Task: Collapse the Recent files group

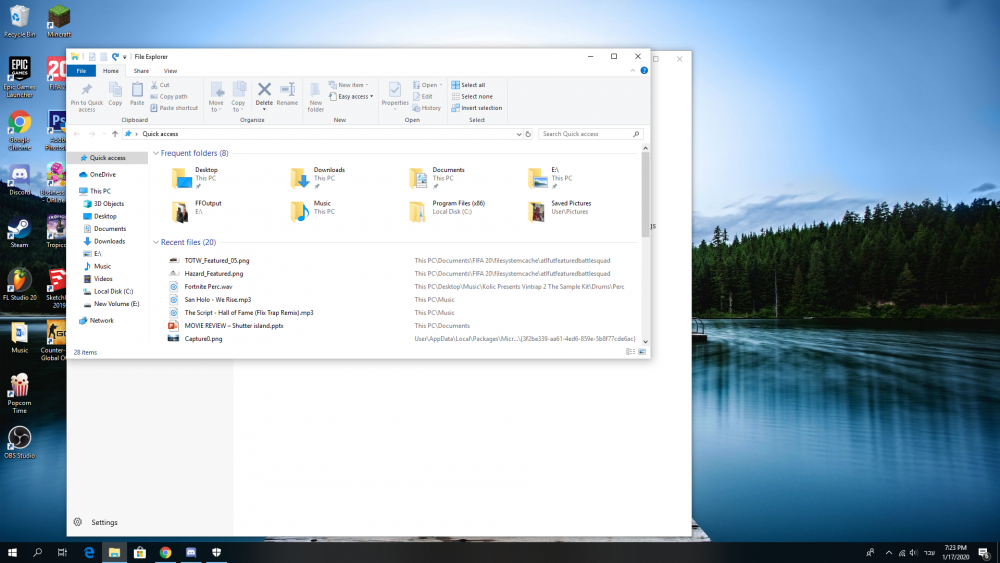Action: point(156,242)
